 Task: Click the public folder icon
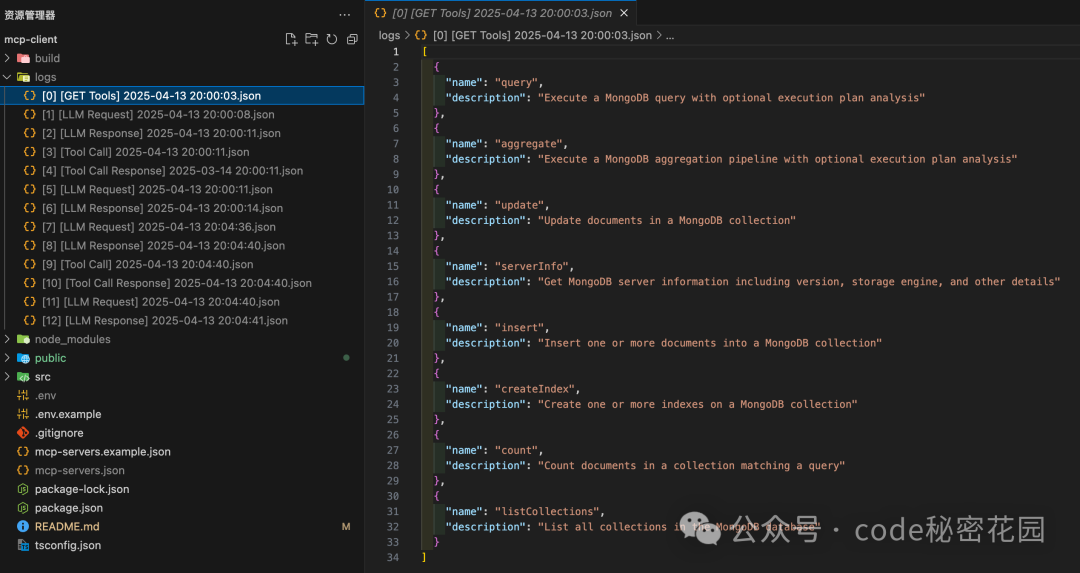pos(23,358)
